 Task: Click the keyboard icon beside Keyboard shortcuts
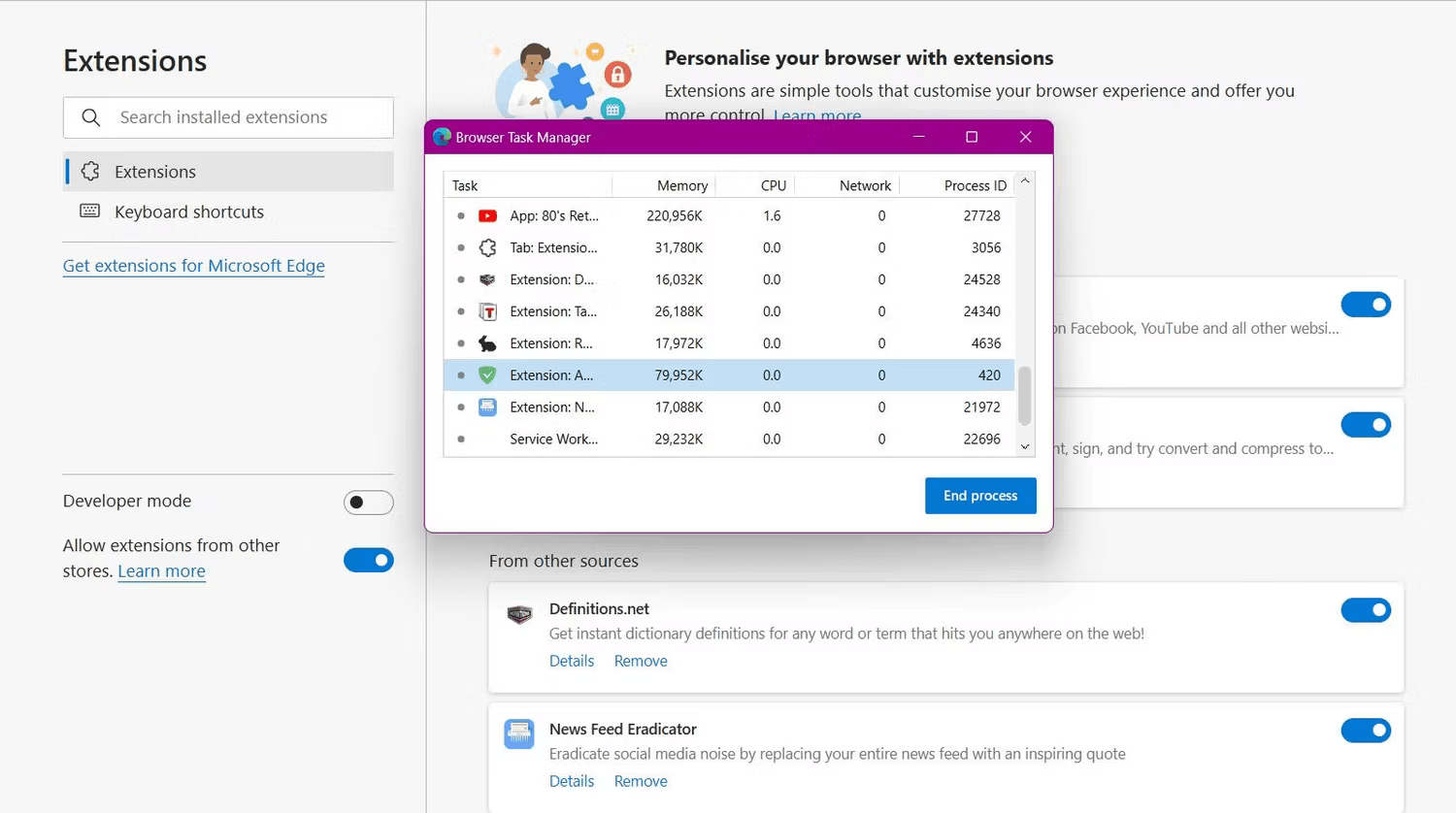click(90, 211)
